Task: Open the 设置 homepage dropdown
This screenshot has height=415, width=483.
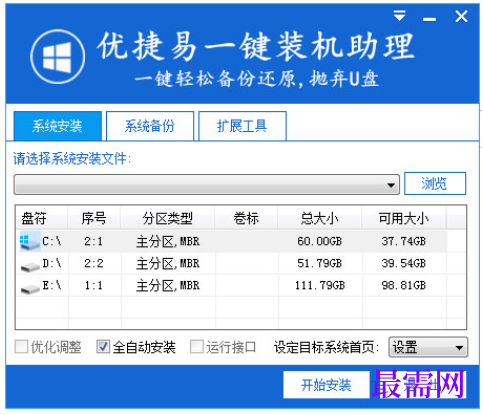Action: 428,347
